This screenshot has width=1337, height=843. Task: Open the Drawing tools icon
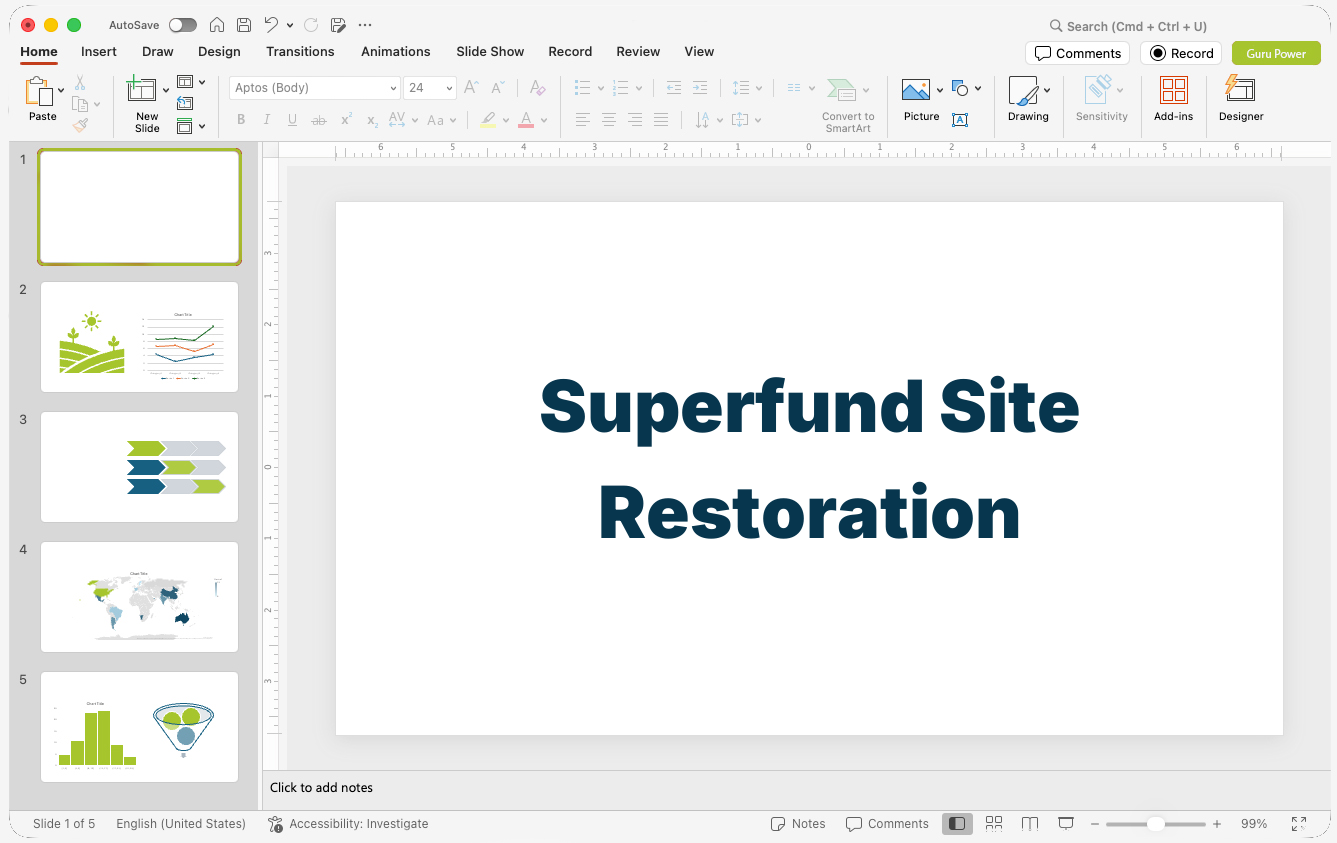(x=1023, y=90)
